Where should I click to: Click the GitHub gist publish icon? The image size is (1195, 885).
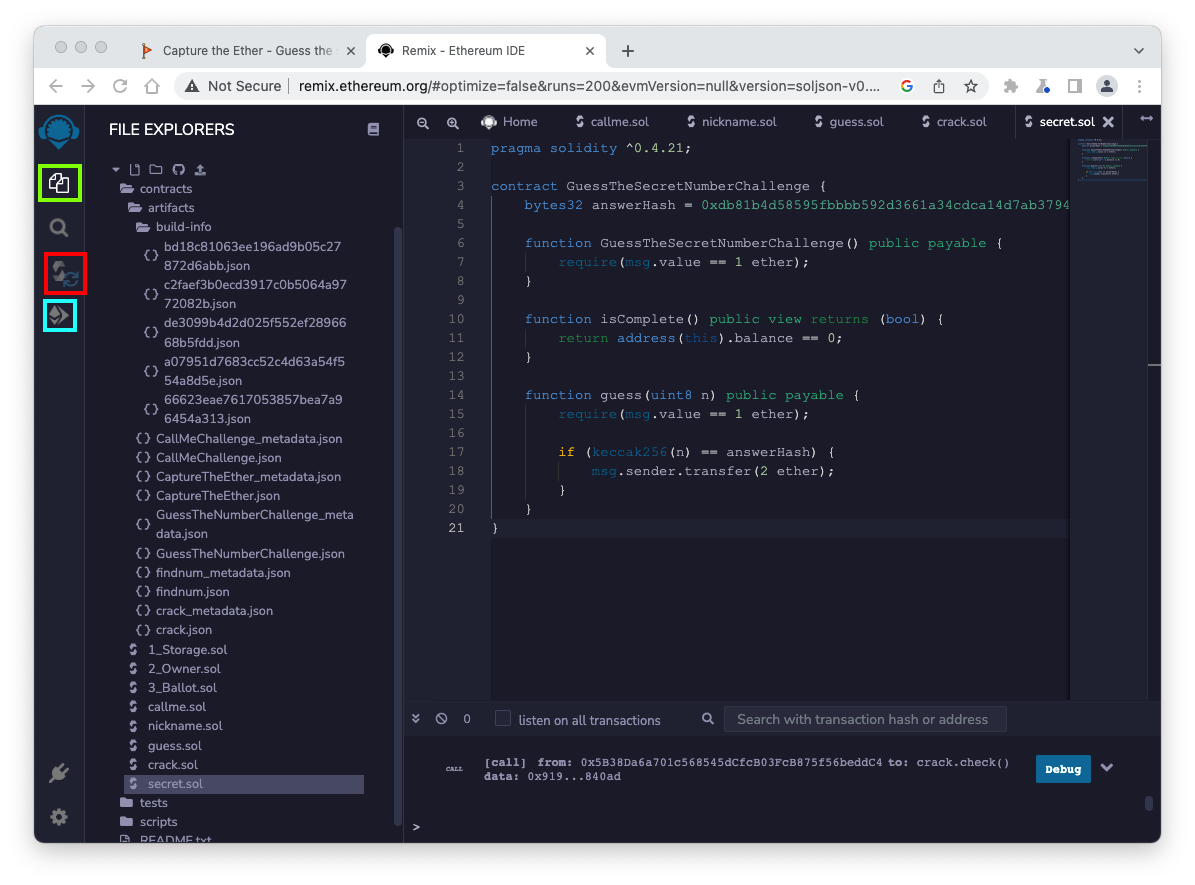coord(178,170)
